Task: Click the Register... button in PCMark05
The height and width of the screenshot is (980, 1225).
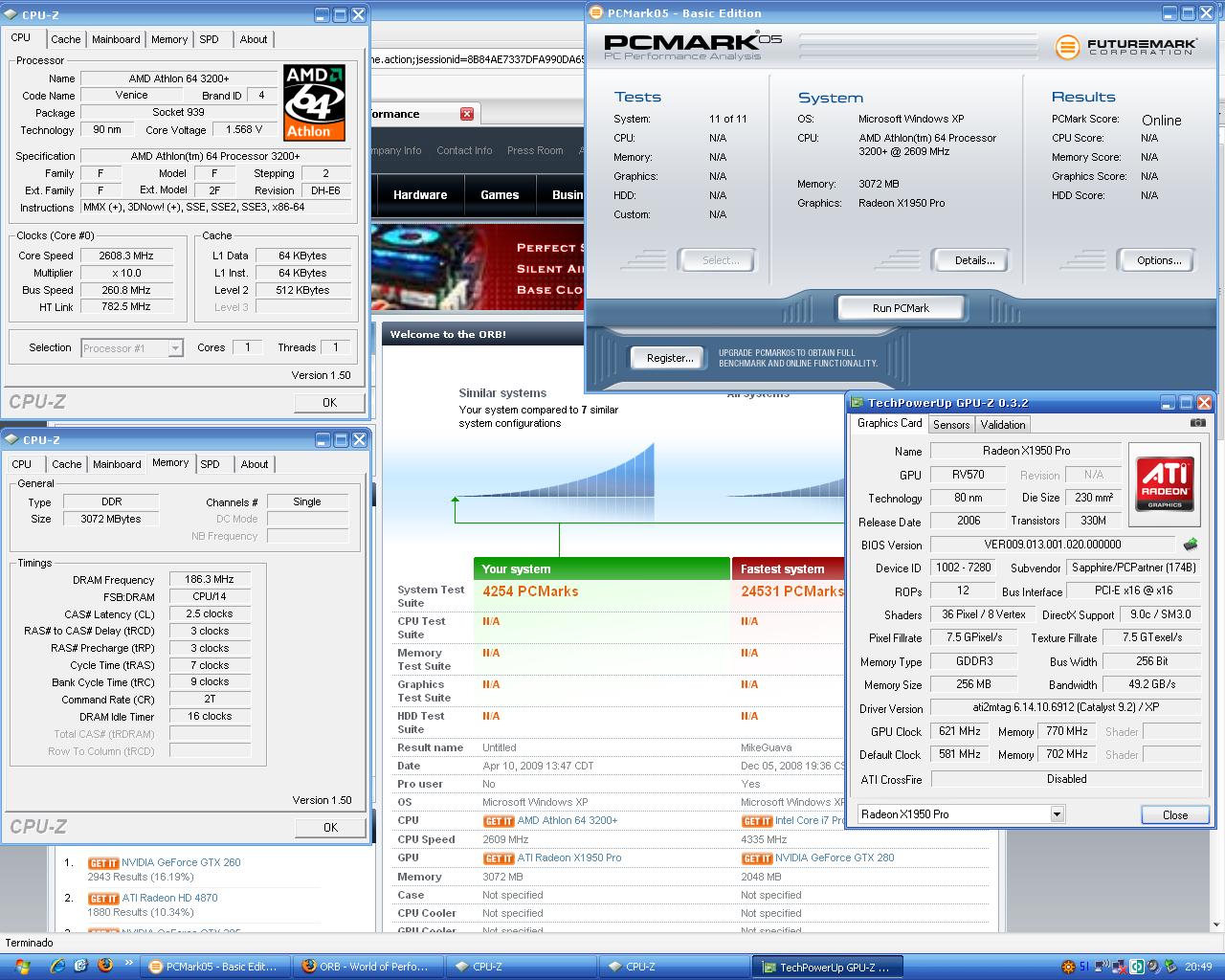Action: [669, 358]
